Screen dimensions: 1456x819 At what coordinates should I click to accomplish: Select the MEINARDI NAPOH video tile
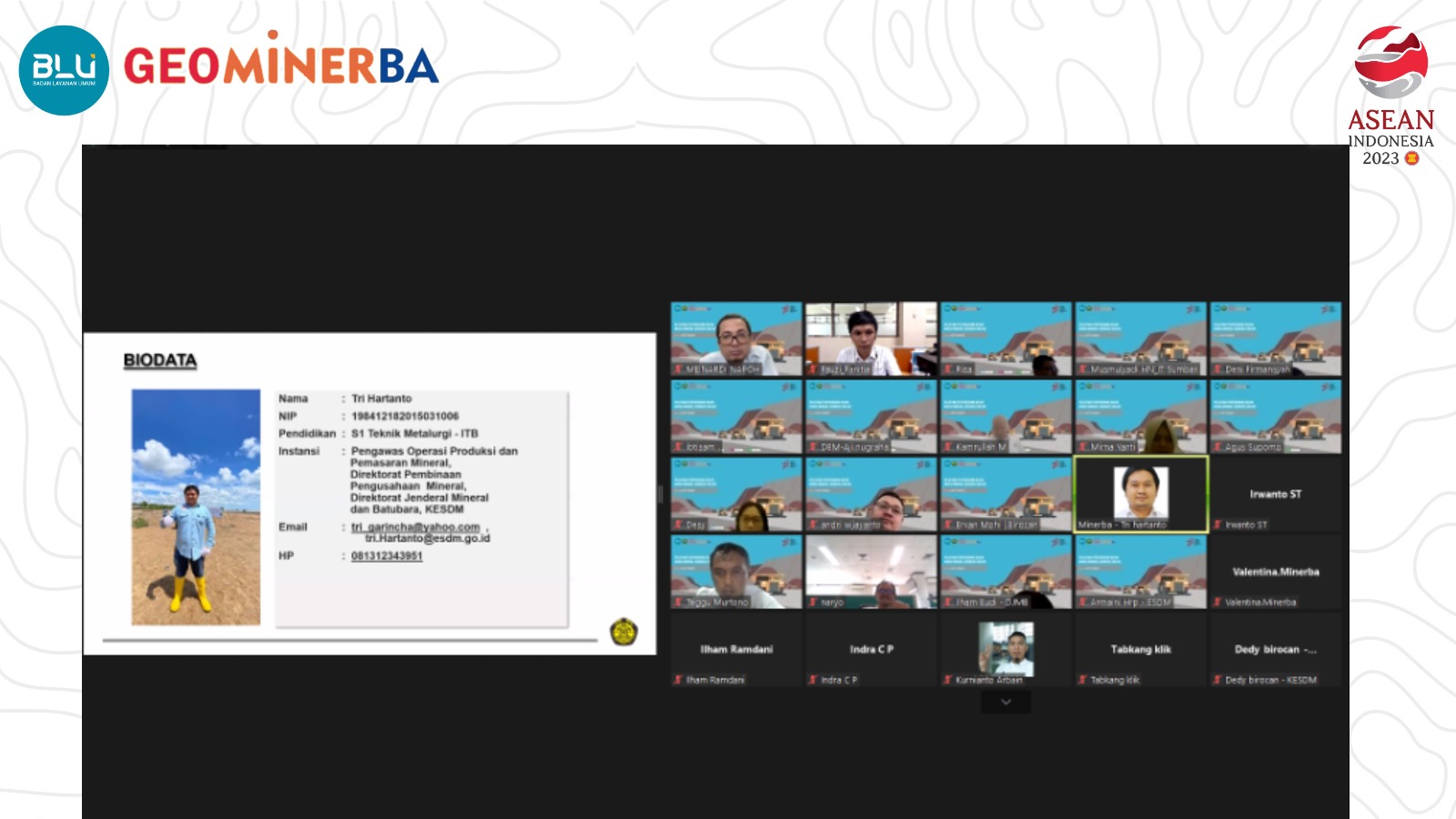[736, 339]
